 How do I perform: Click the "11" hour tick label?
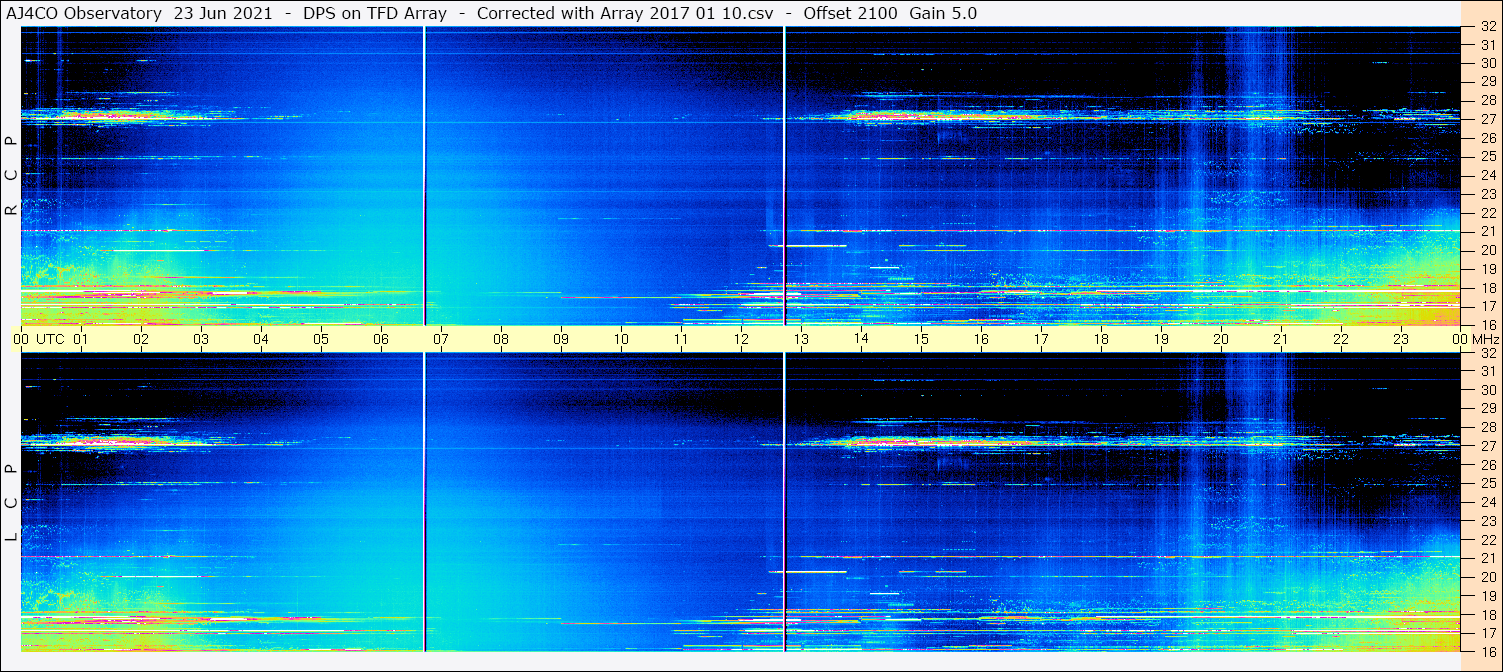pos(681,339)
